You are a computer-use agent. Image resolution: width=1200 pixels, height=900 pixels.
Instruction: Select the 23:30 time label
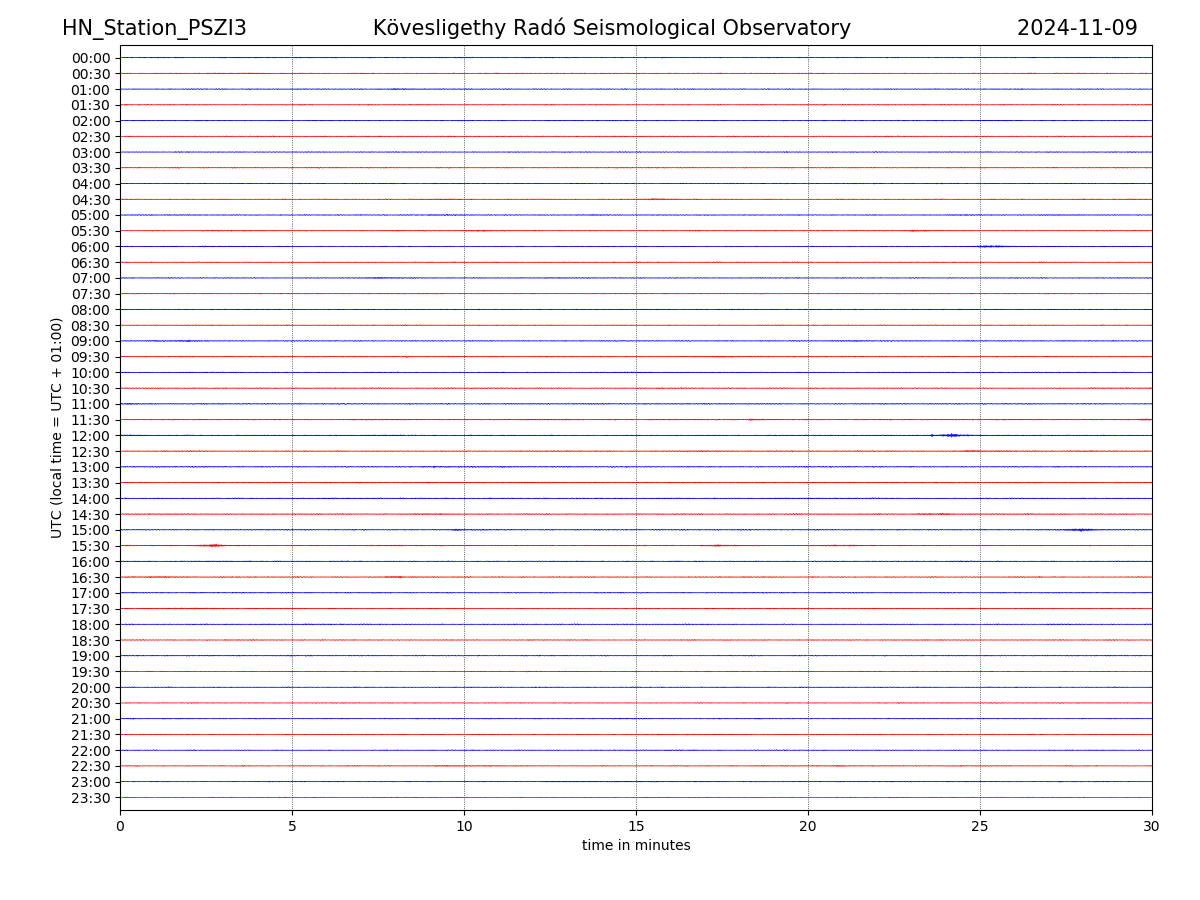coord(90,798)
